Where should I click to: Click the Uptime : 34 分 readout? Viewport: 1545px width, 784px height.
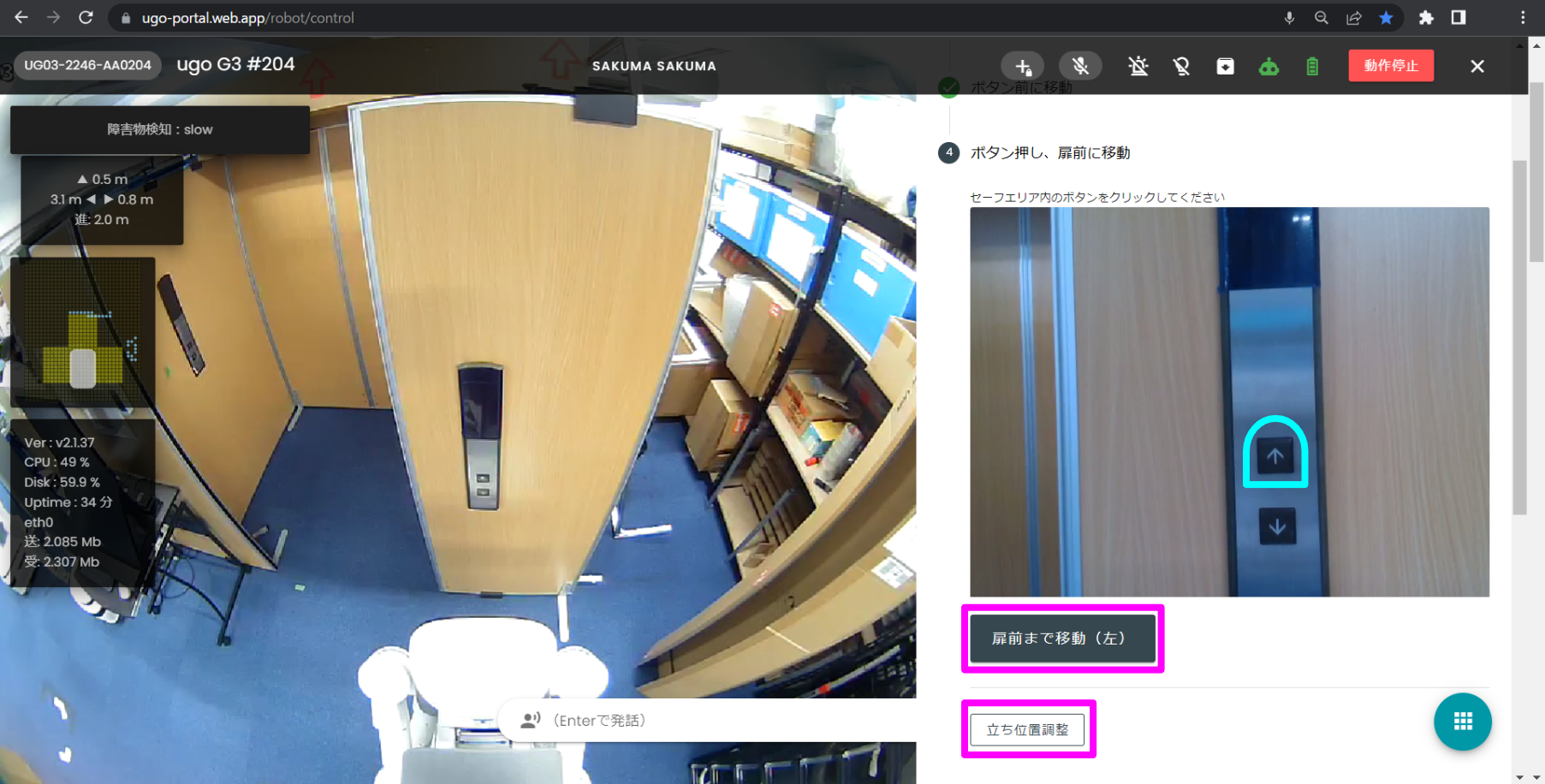[x=68, y=502]
